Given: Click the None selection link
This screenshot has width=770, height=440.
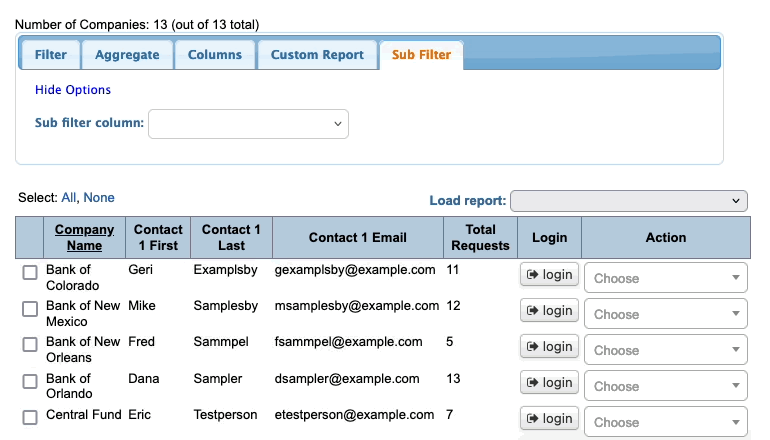Looking at the screenshot, I should (99, 198).
